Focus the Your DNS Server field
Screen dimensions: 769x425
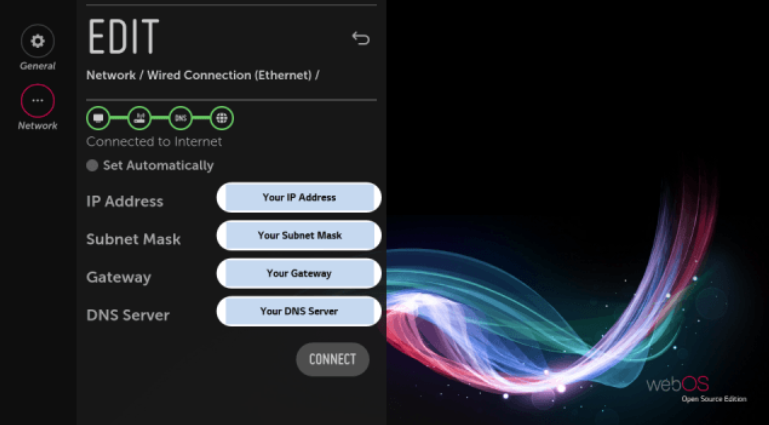click(299, 311)
